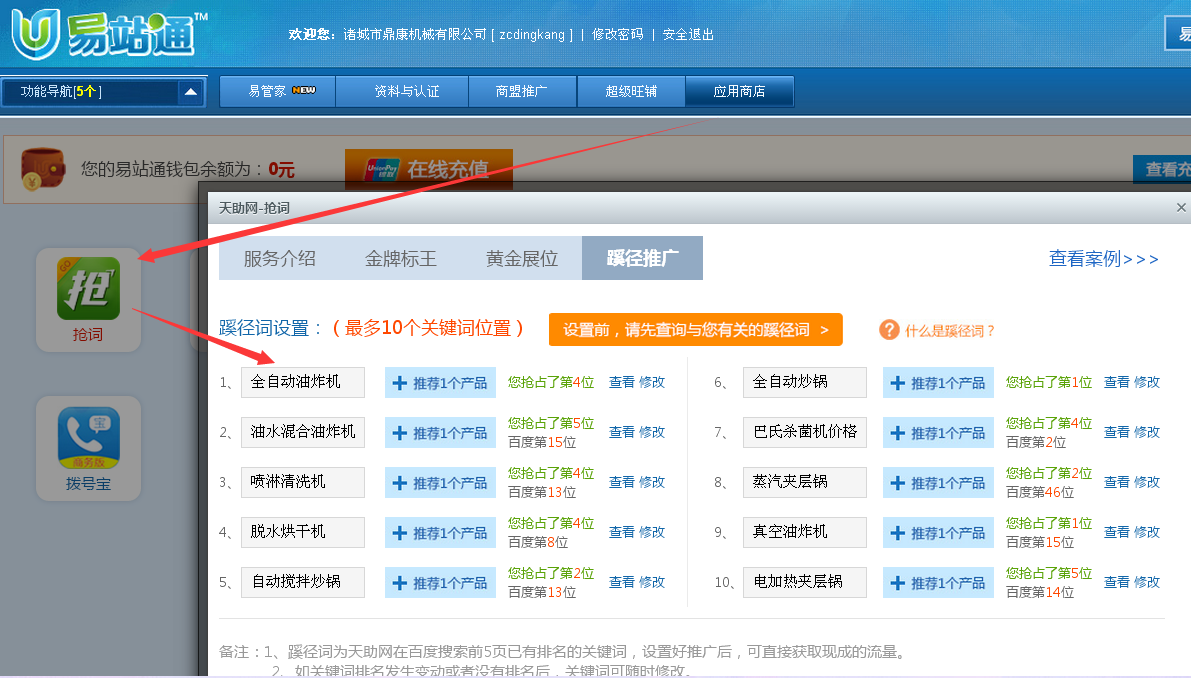Open the 服务介绍 tab
The width and height of the screenshot is (1191, 678).
tap(279, 258)
